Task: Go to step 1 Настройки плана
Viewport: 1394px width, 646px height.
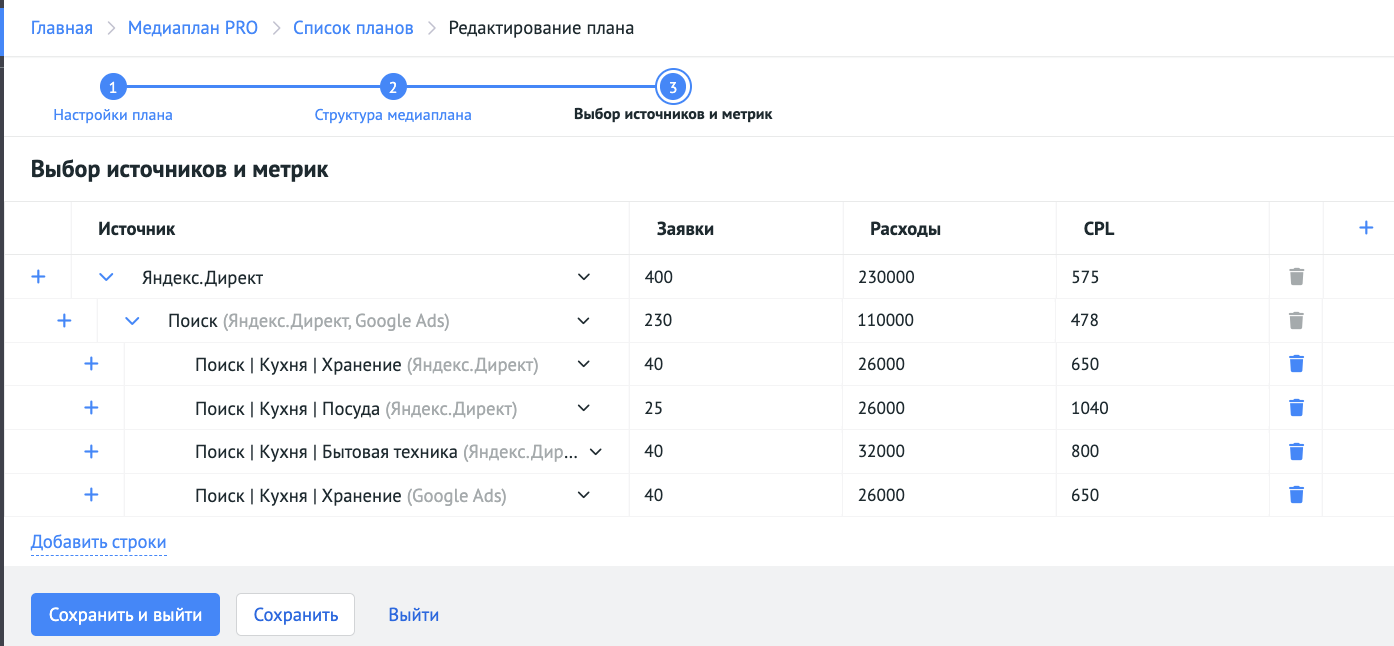Action: (x=113, y=88)
